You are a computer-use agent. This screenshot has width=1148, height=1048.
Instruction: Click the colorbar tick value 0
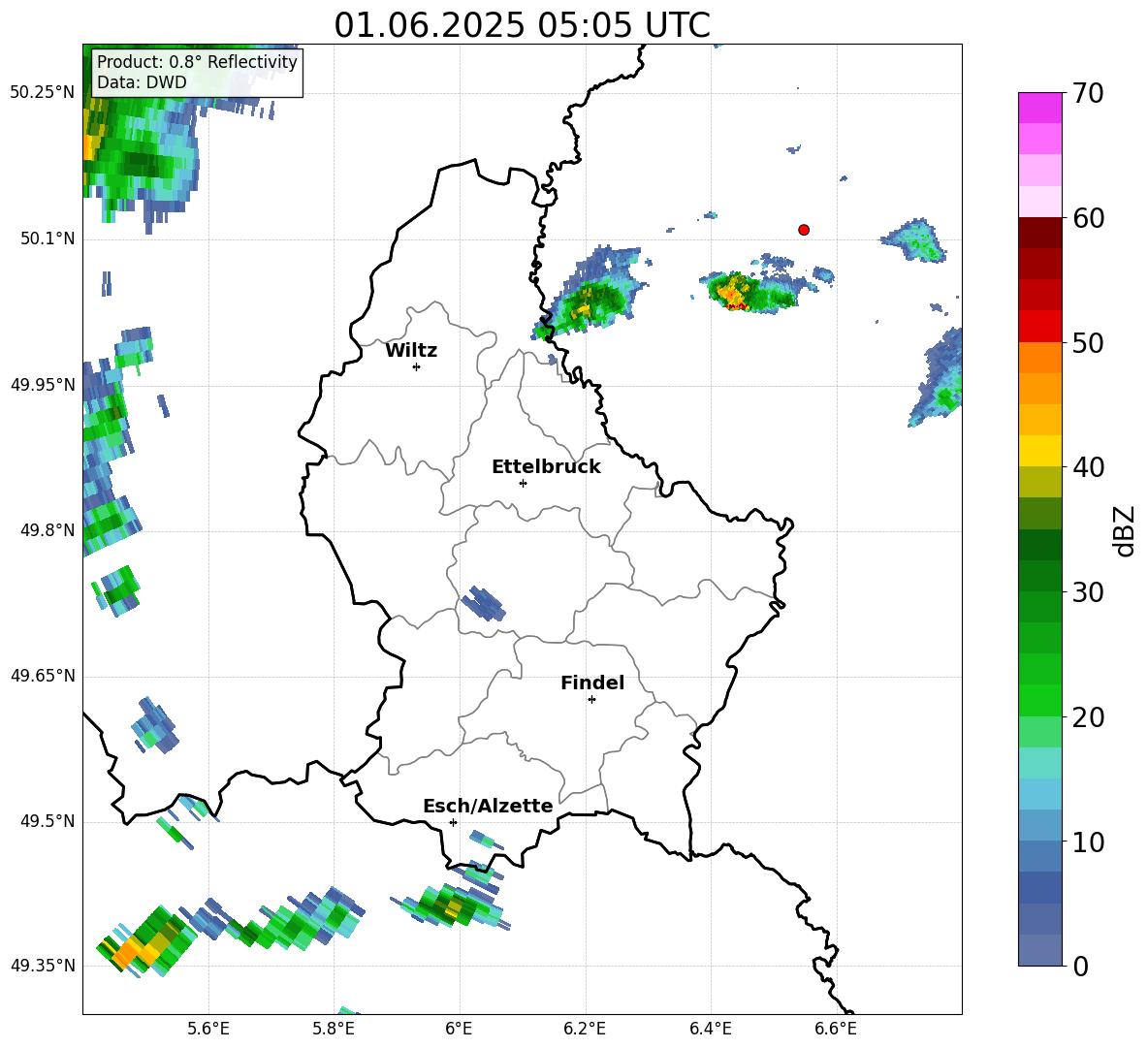point(1080,966)
